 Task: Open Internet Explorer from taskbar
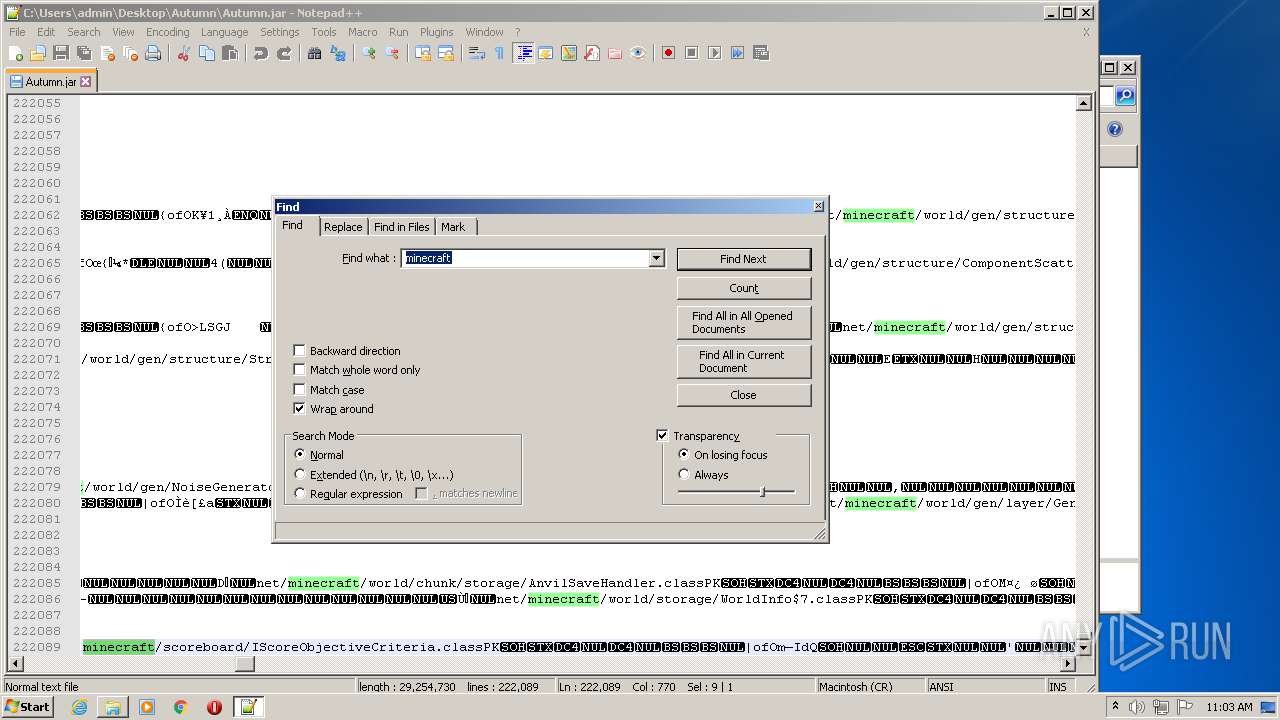[79, 707]
